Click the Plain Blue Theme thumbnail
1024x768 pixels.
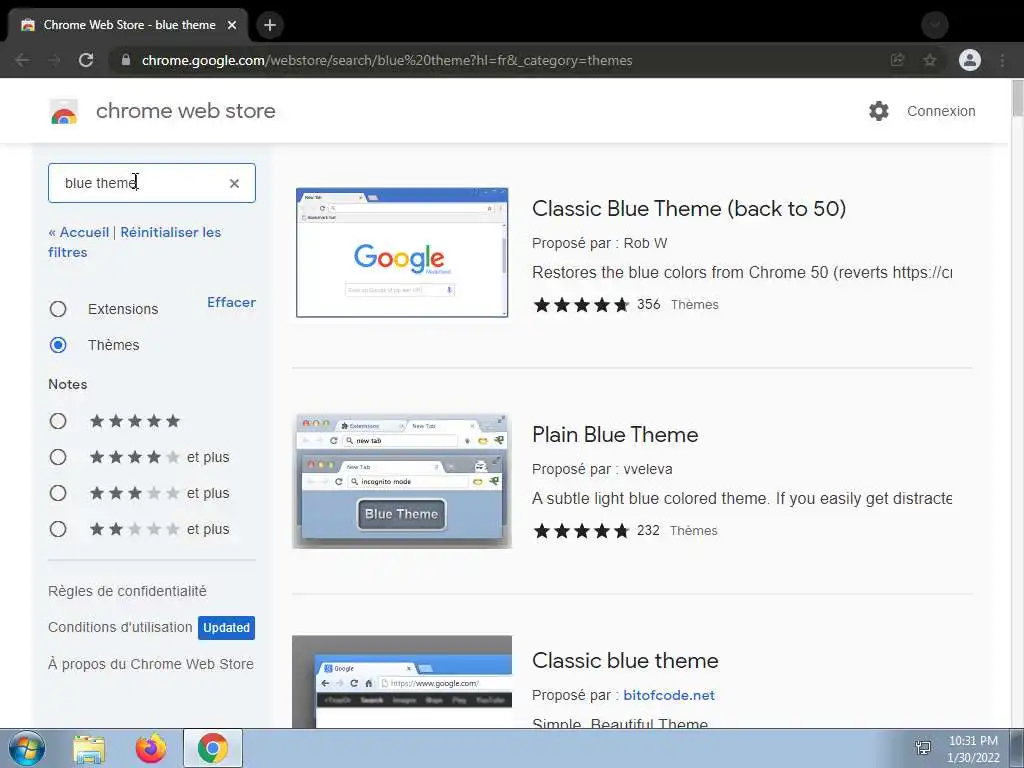[x=402, y=481]
